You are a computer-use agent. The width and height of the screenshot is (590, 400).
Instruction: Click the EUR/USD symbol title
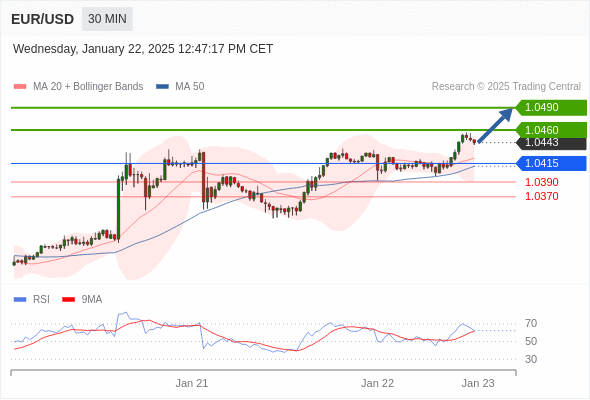click(x=43, y=19)
